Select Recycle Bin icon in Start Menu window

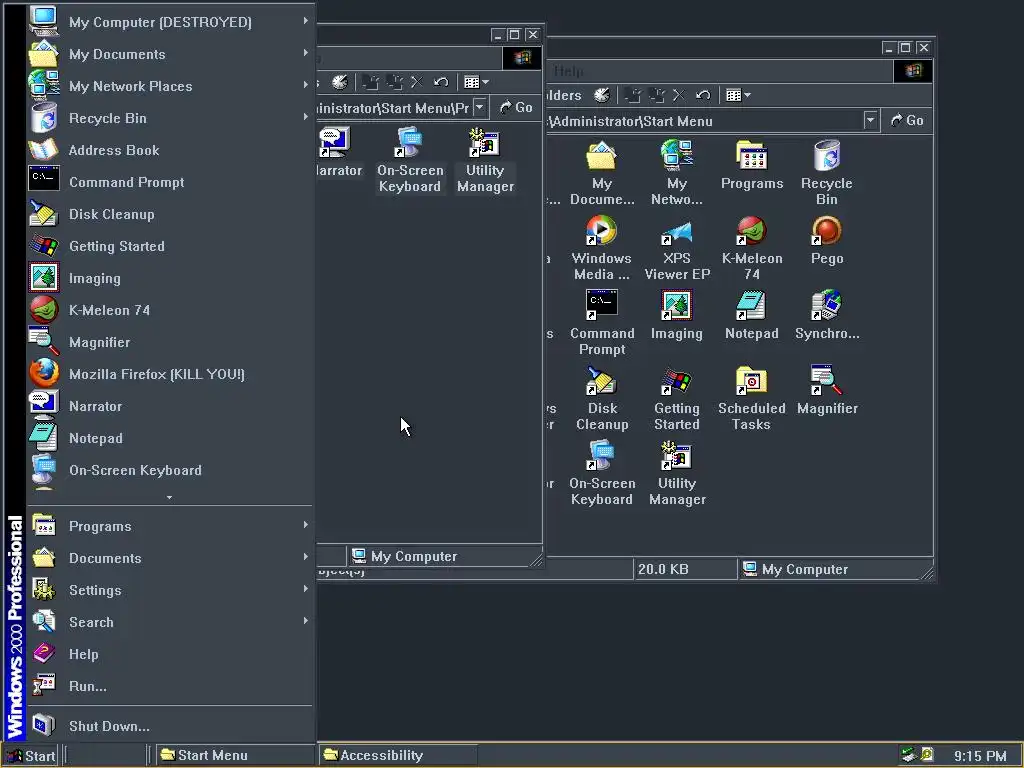(x=827, y=174)
